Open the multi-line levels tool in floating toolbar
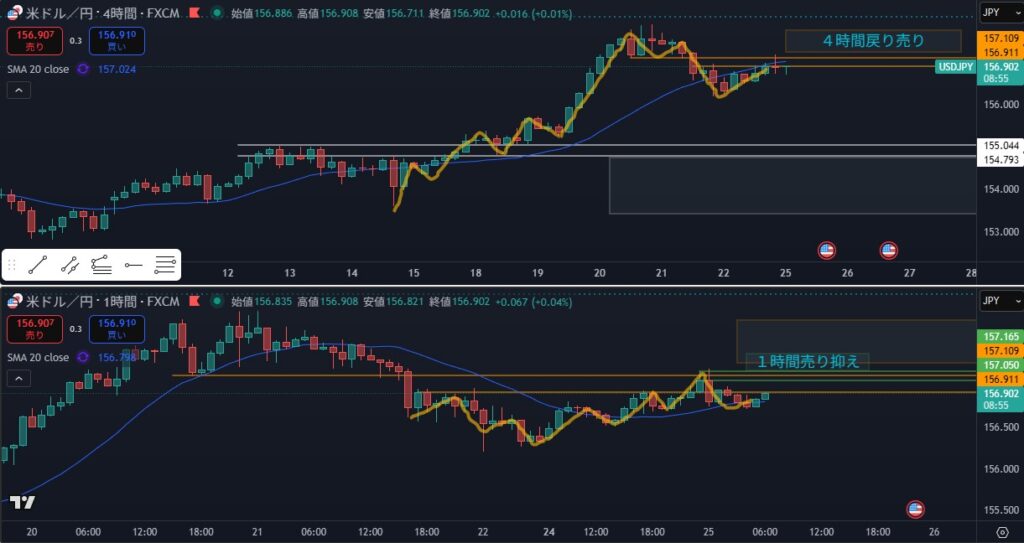The height and width of the screenshot is (543, 1024). pyautogui.click(x=166, y=265)
